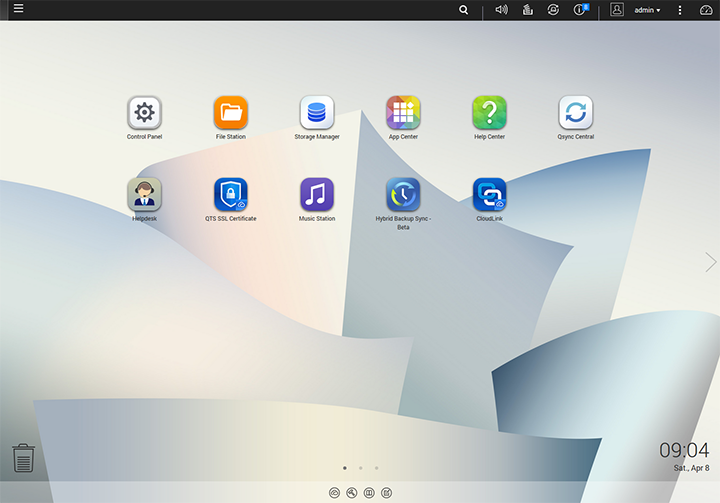Screen dimensions: 720x503
Task: Open the resource monitor dashboard gauge
Action: coord(706,10)
